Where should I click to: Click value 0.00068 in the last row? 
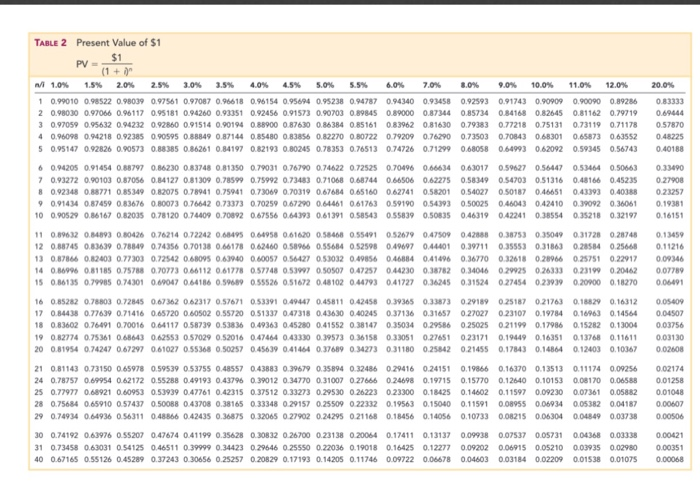coord(670,459)
